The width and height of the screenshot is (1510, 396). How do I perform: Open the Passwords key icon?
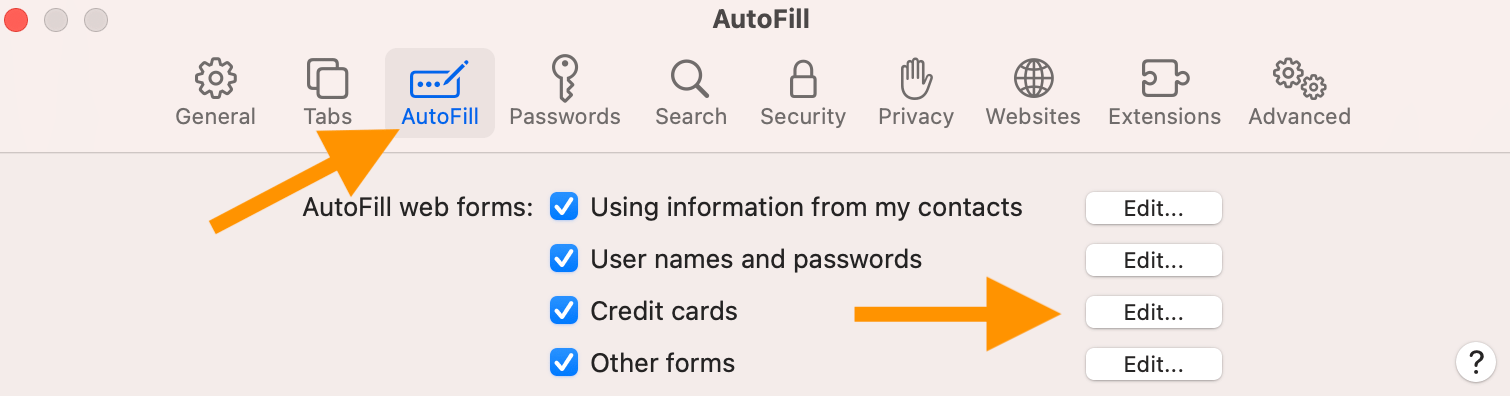pos(565,78)
